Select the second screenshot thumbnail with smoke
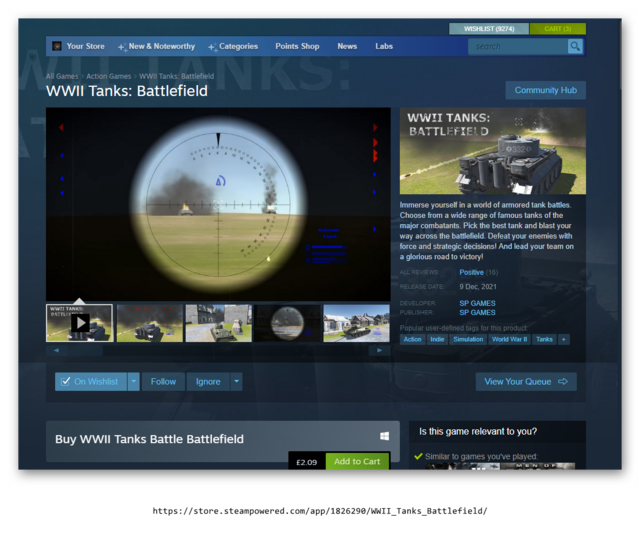This screenshot has height=534, width=640. coord(149,323)
